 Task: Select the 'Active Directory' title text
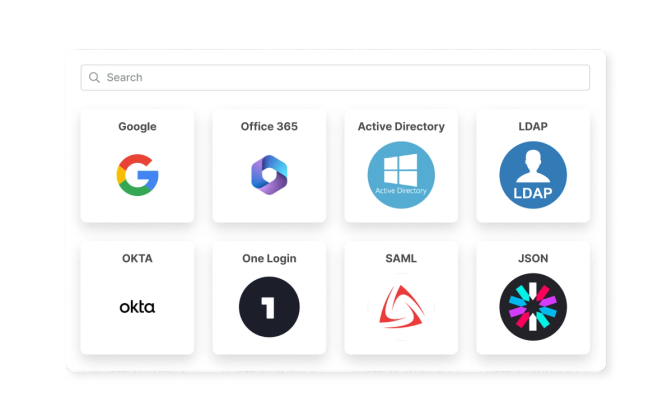pyautogui.click(x=401, y=126)
